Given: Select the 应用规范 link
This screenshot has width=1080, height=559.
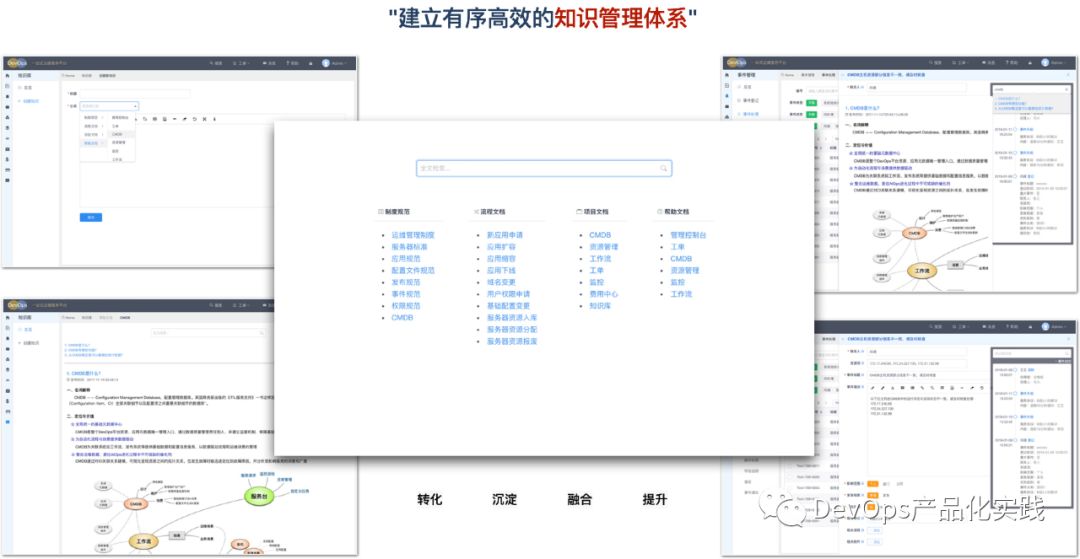Looking at the screenshot, I should pos(406,259).
